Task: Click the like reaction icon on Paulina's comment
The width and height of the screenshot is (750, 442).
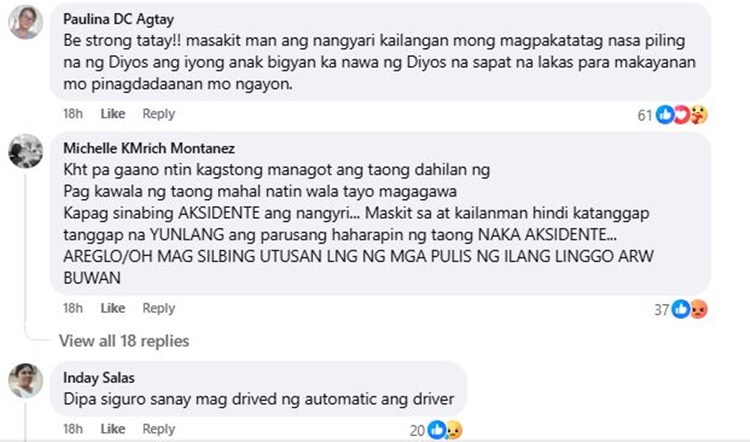Action: coord(665,115)
